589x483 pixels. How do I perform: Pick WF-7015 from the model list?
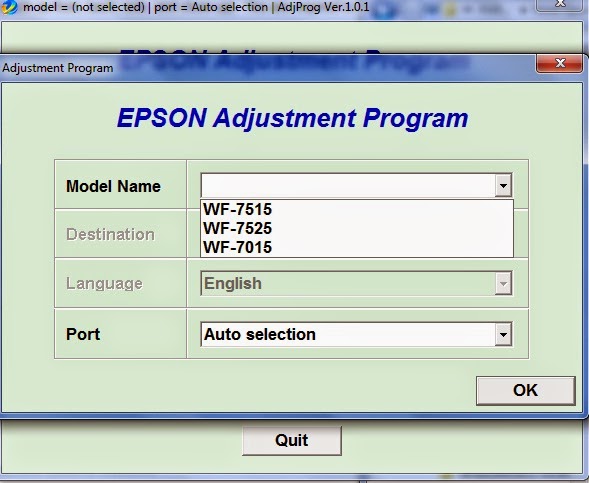pyautogui.click(x=357, y=247)
